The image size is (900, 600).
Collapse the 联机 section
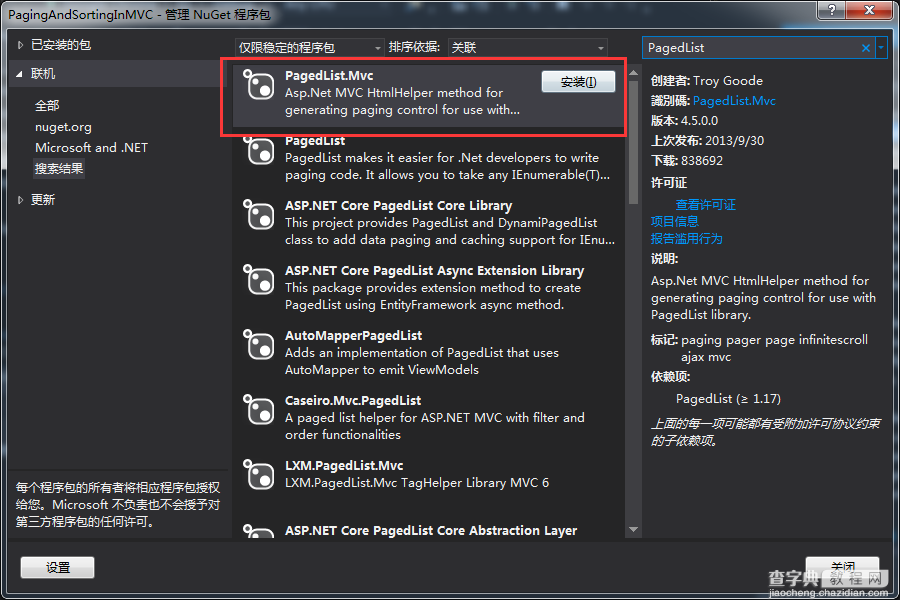[20, 74]
